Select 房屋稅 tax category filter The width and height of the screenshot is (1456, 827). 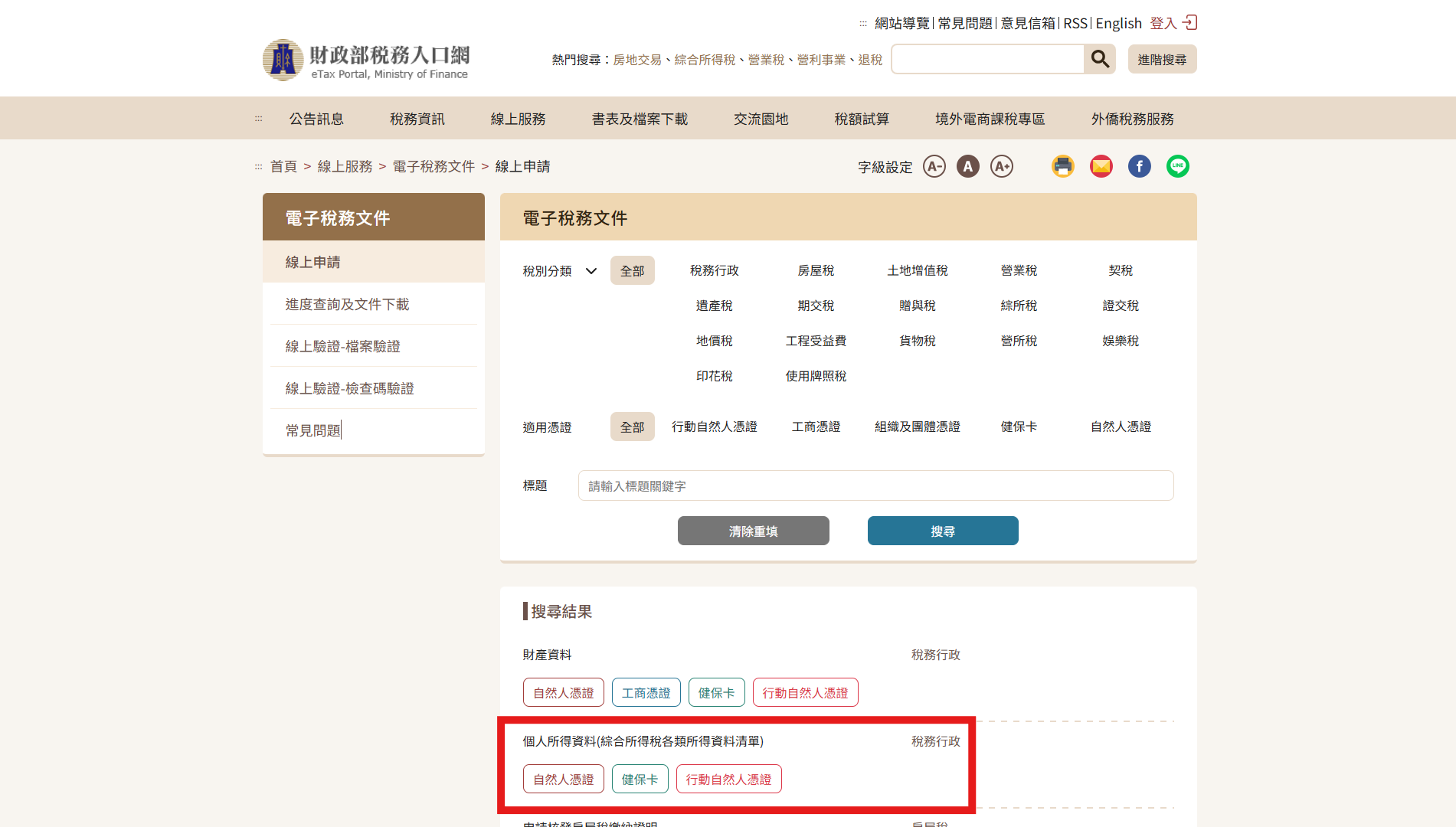(816, 270)
